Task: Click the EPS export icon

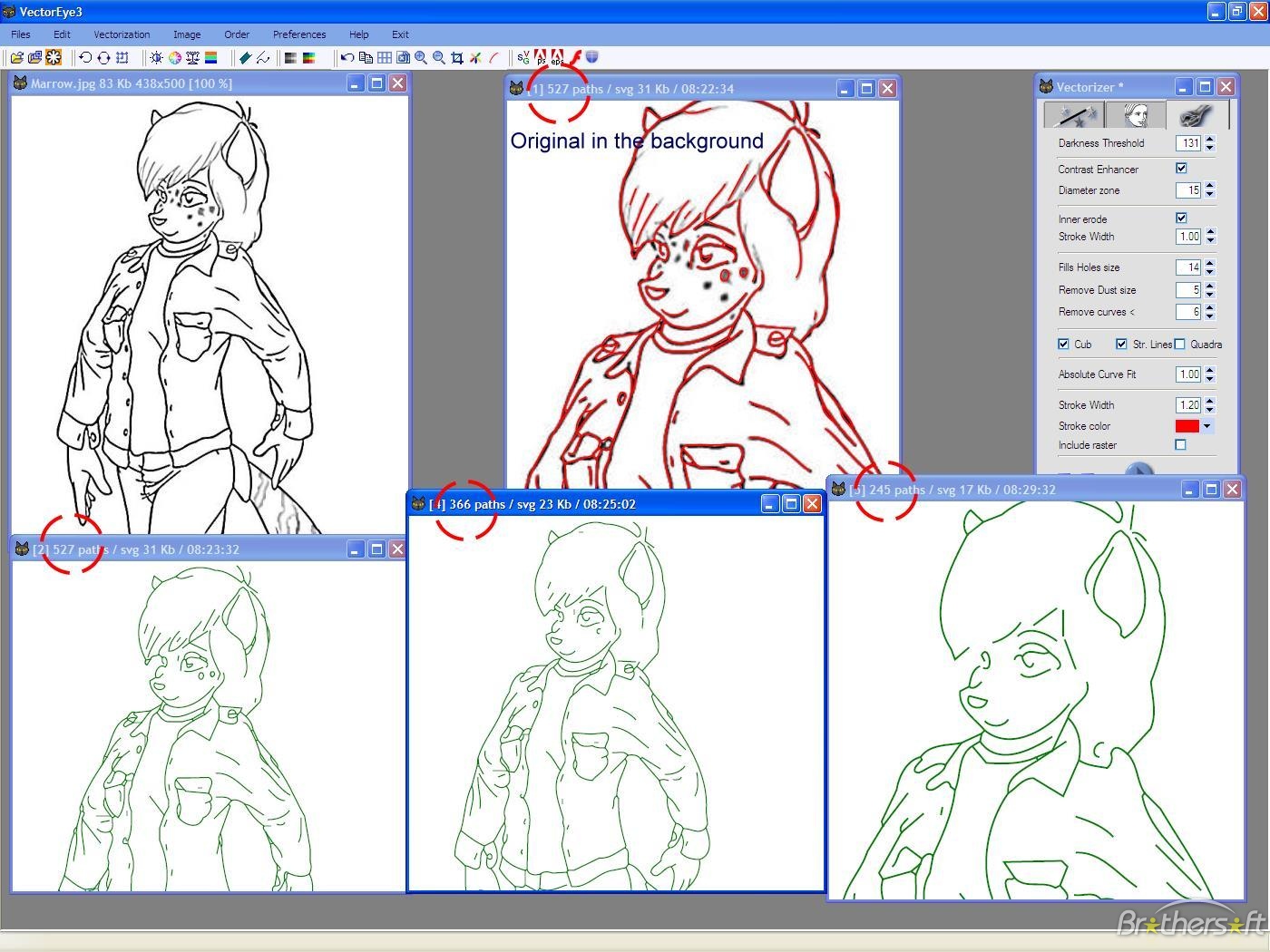Action: click(557, 58)
